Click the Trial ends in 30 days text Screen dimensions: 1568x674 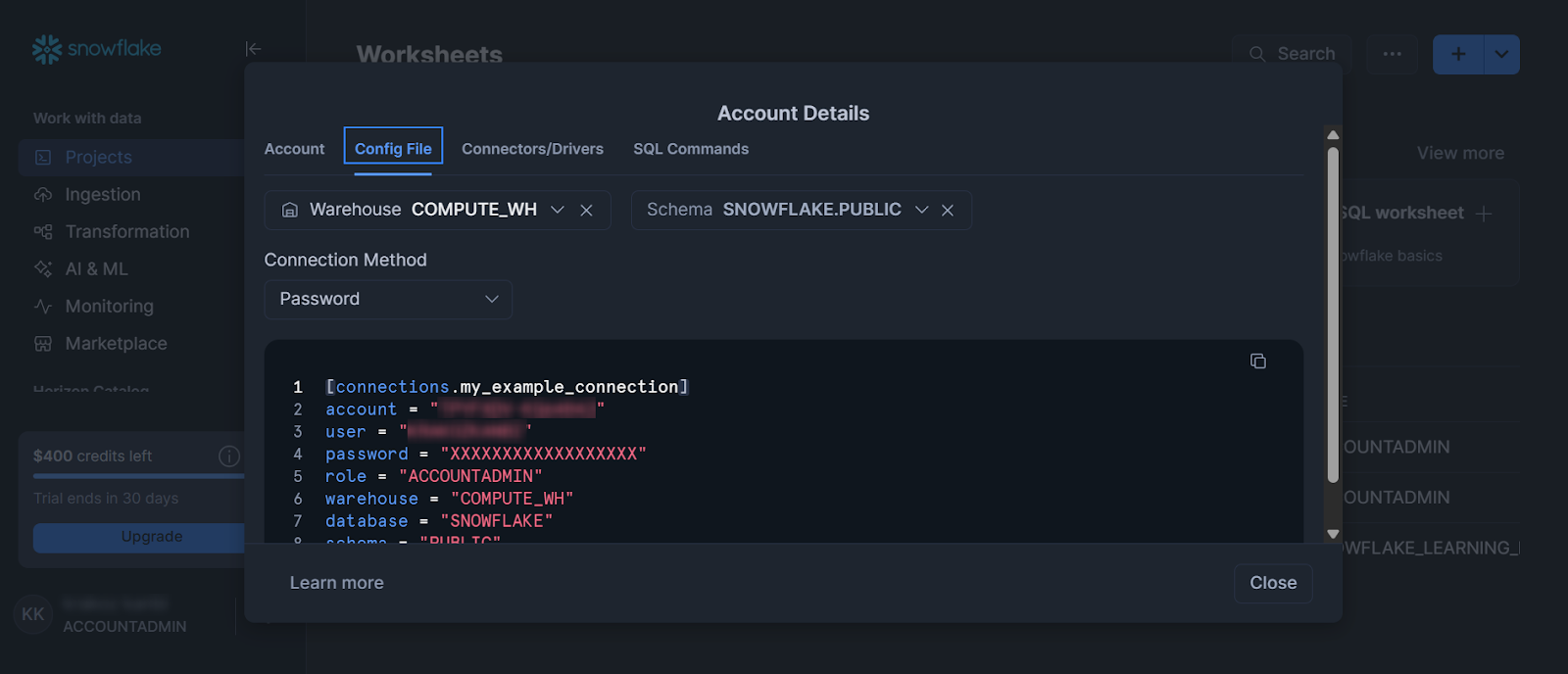(106, 498)
